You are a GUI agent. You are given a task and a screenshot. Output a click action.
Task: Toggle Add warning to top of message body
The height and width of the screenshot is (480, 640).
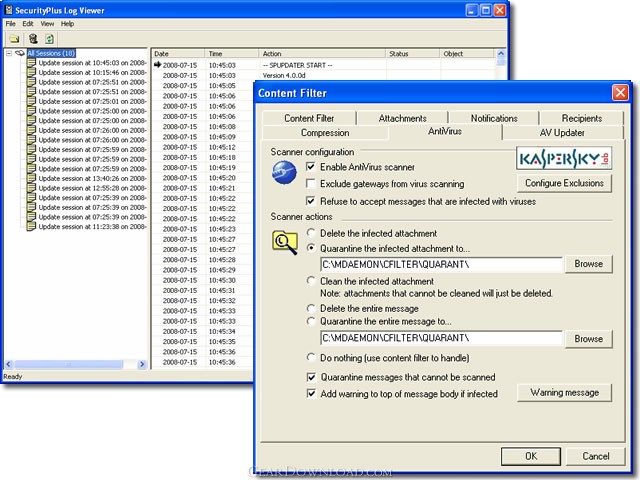tap(311, 394)
